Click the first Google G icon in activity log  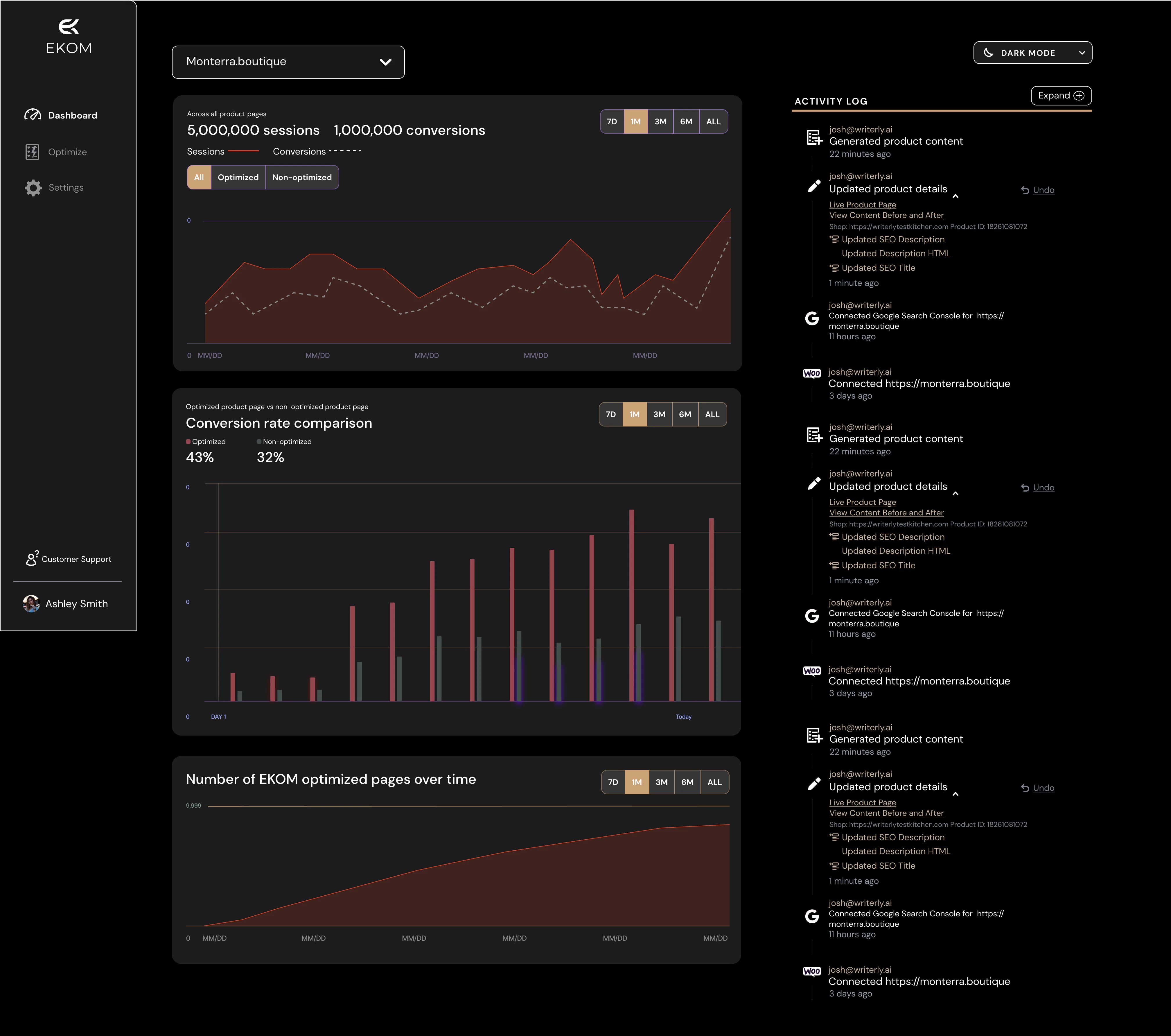click(812, 318)
